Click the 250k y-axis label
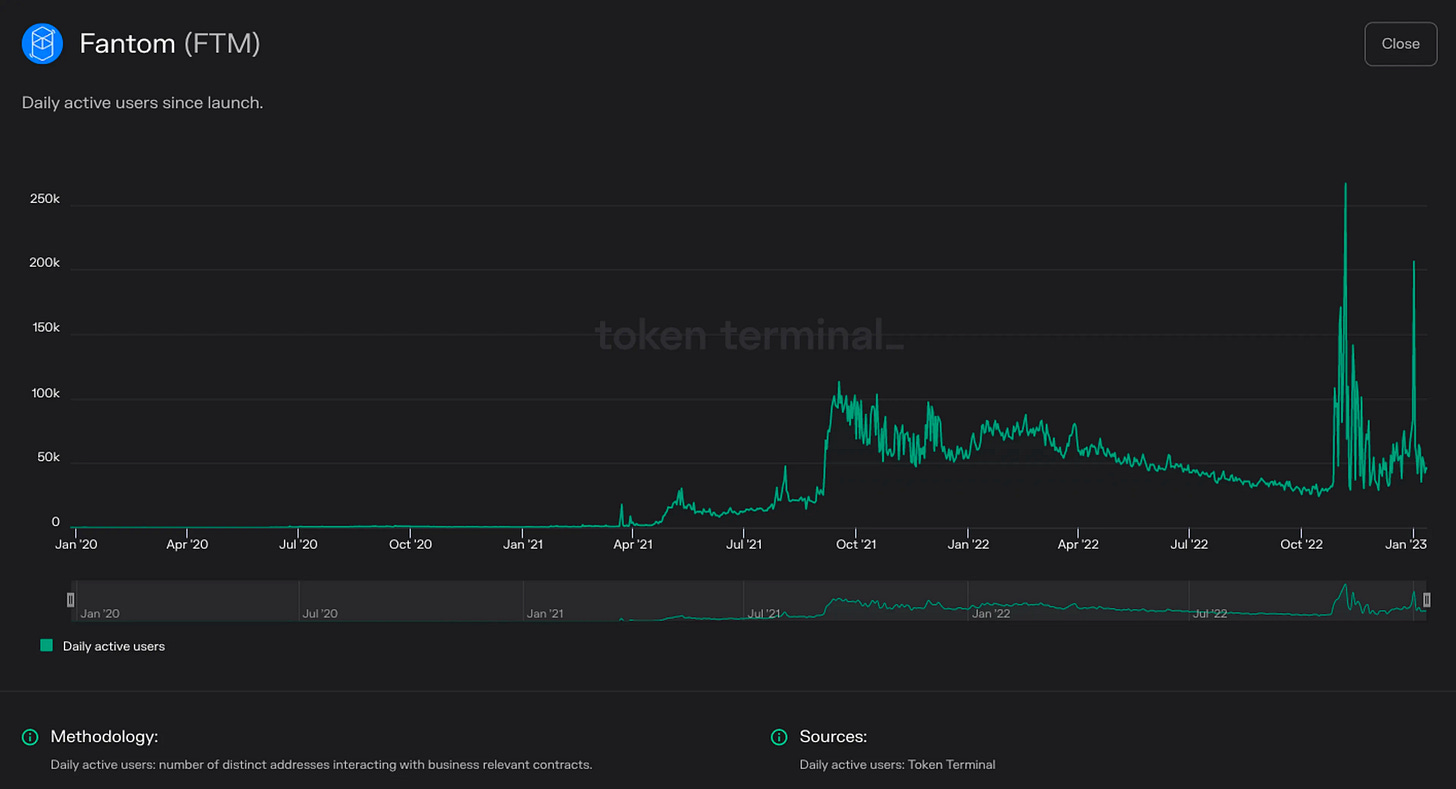 point(43,199)
